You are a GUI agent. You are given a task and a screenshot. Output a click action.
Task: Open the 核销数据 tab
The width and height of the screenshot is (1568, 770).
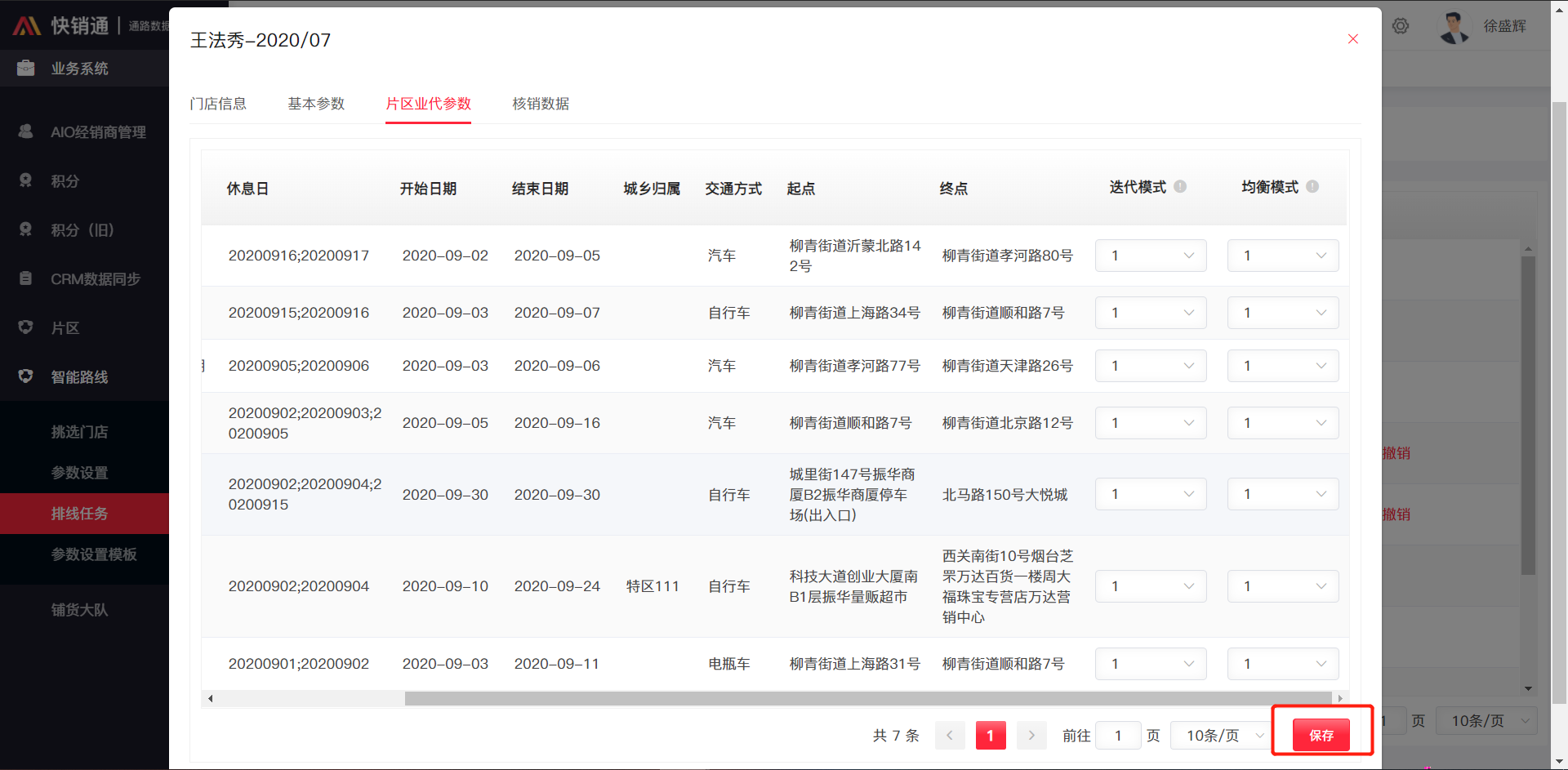coord(541,104)
